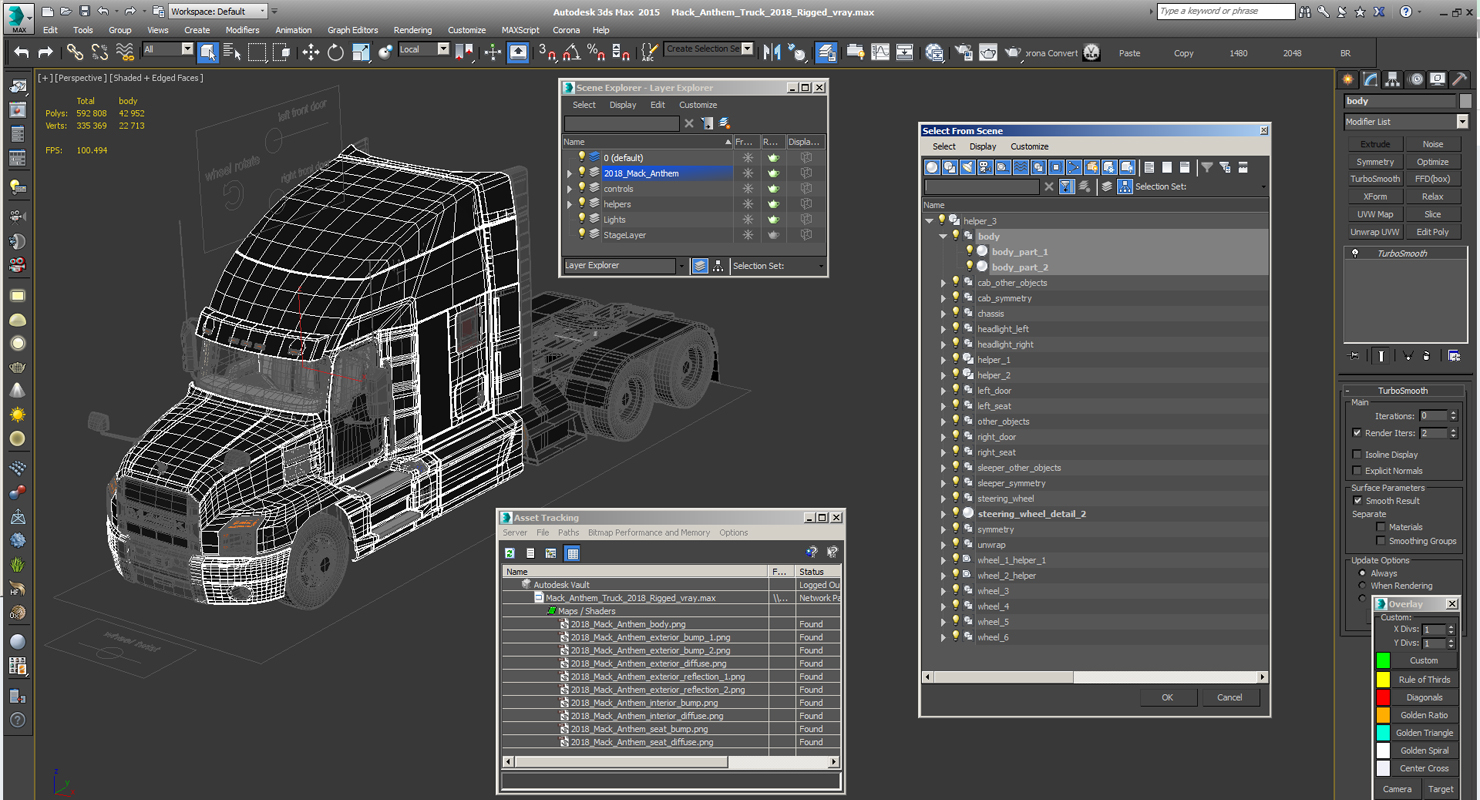
Task: Enable Separate by Materials checkbox
Action: [1380, 527]
